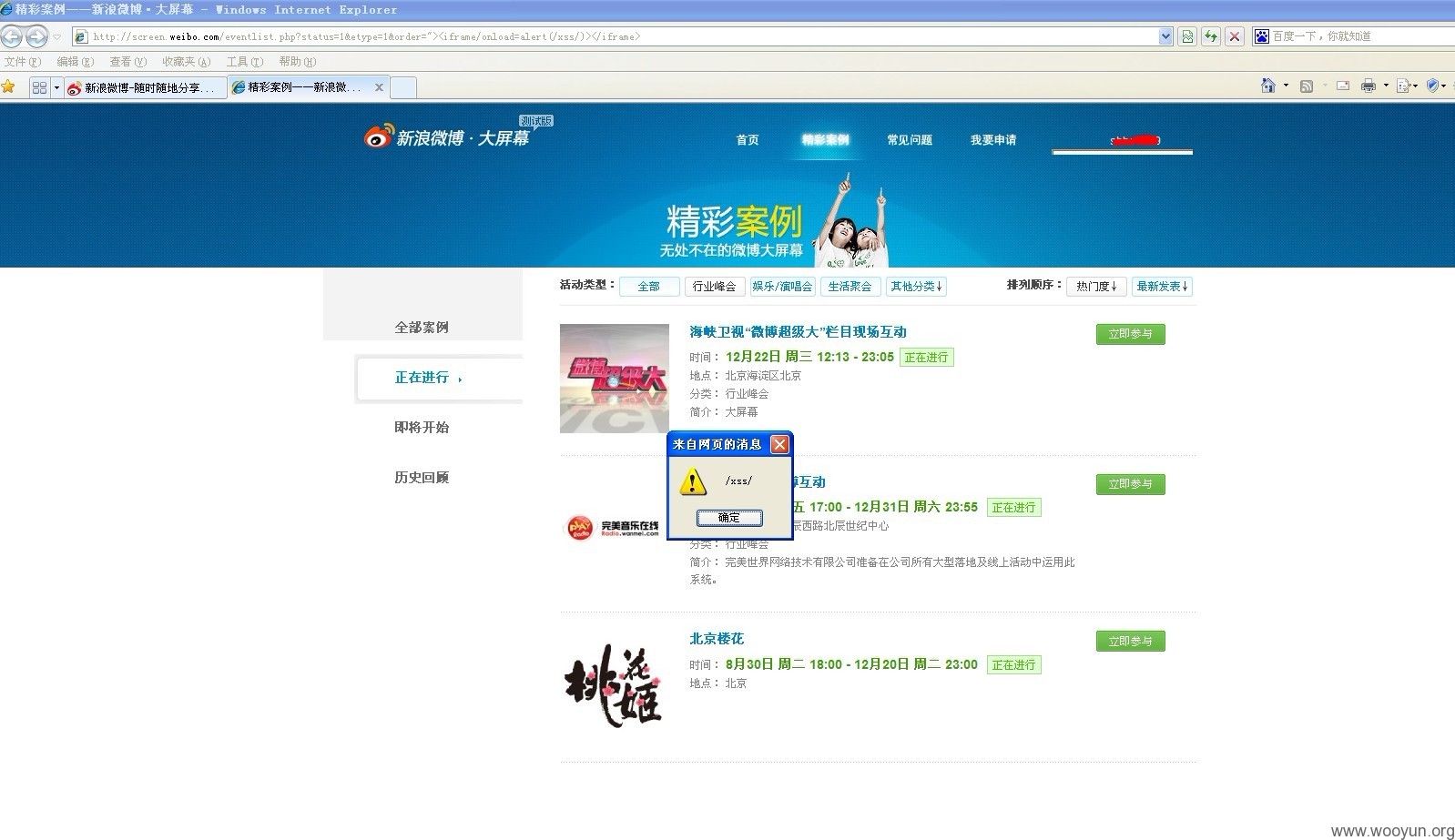Filter activity type by 全部
Image resolution: width=1455 pixels, height=840 pixels.
(649, 287)
